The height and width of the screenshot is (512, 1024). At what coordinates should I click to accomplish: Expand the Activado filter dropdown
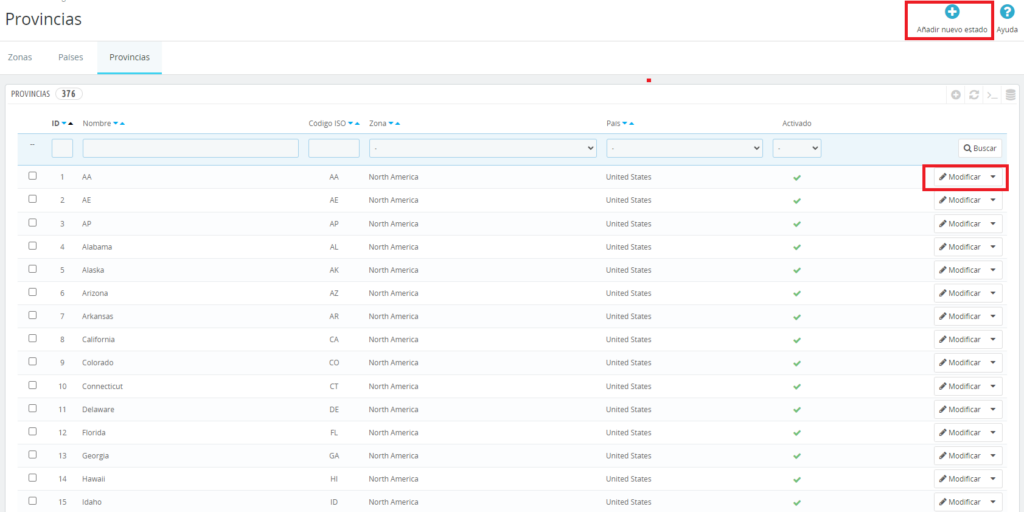[796, 148]
